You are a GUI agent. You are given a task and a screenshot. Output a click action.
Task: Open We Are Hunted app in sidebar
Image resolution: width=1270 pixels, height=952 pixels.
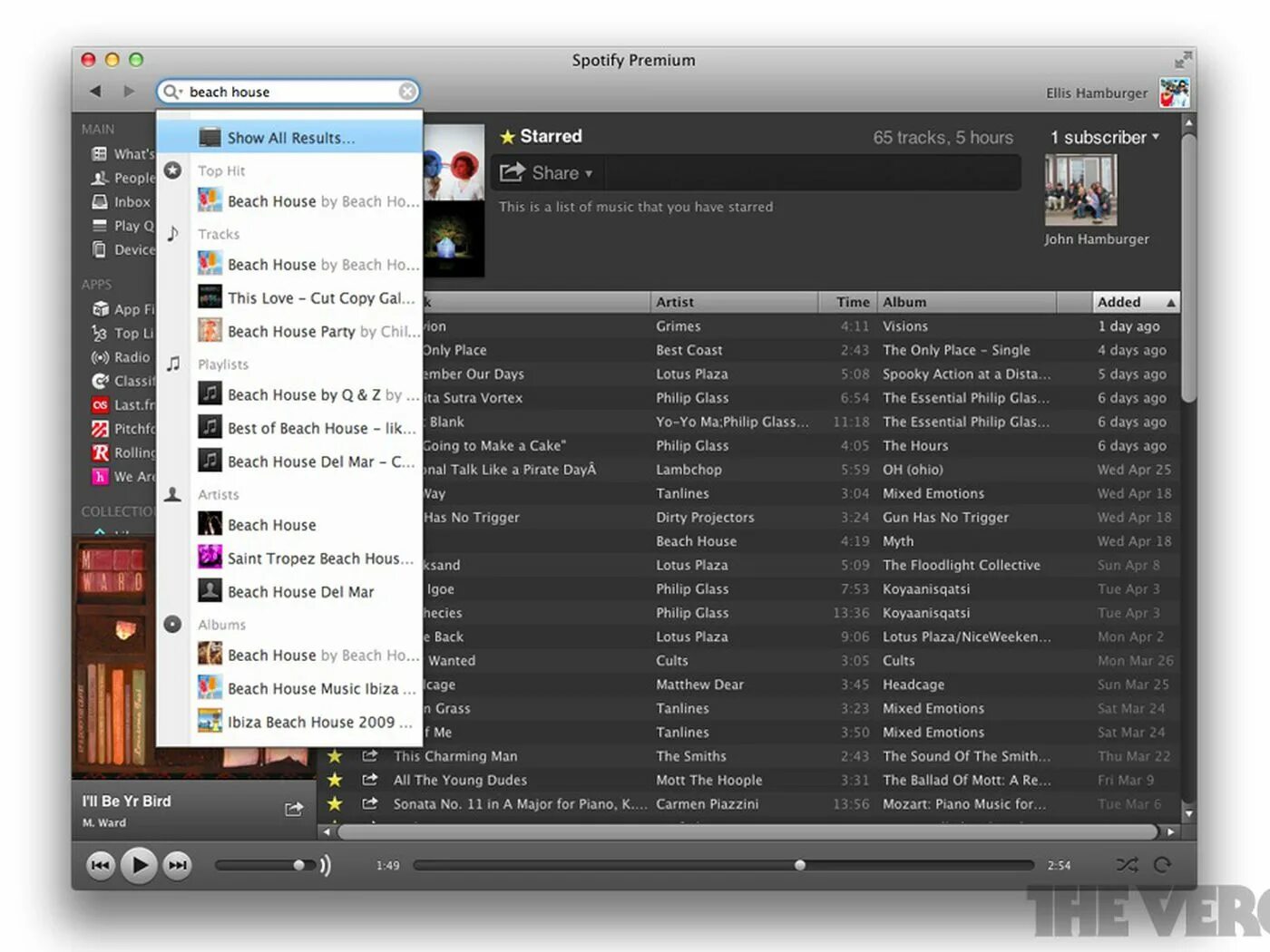[x=122, y=477]
